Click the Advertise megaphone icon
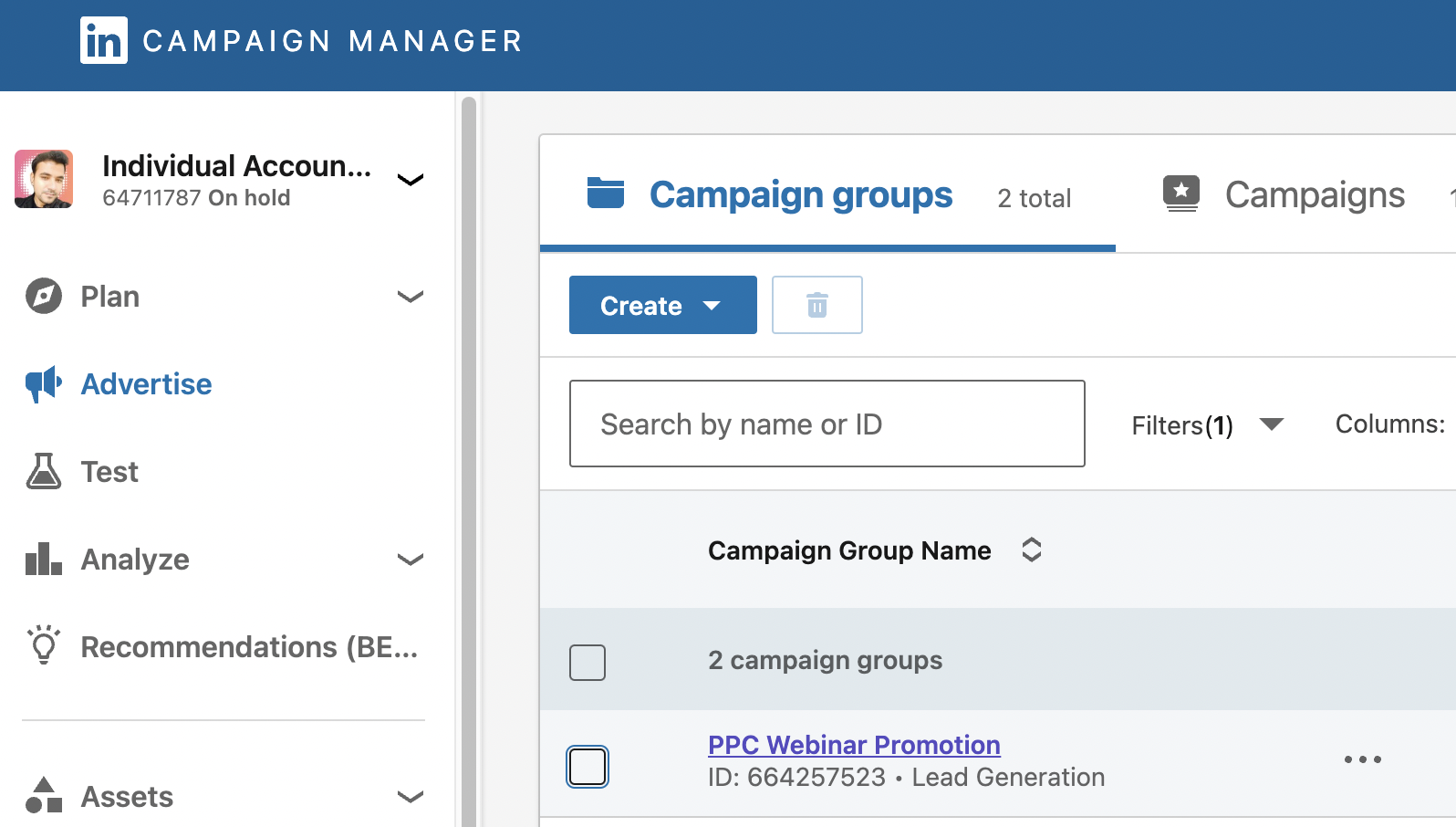 point(44,384)
